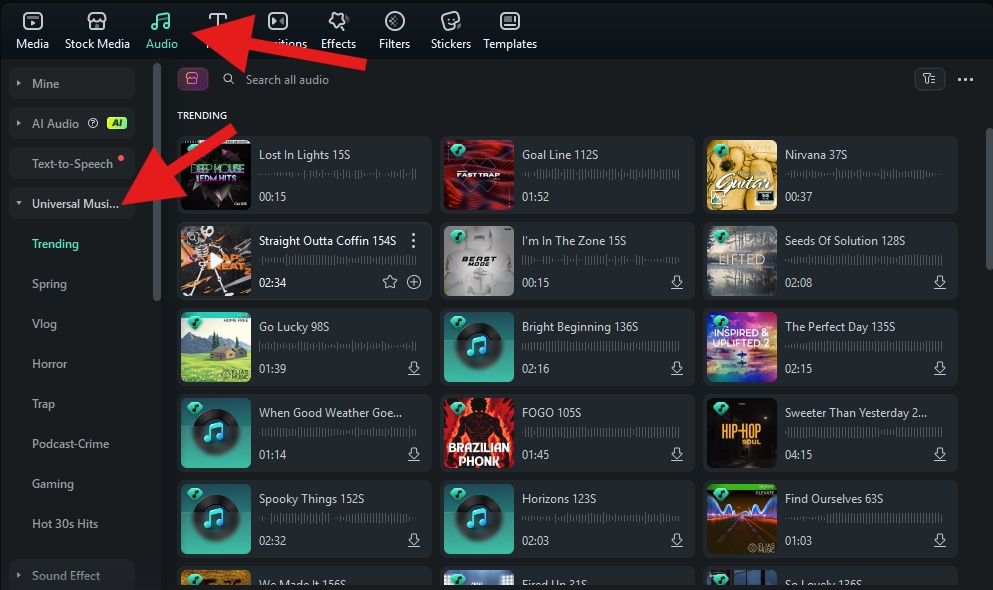Click the audio store icon beside search
The image size is (993, 590).
pos(193,79)
